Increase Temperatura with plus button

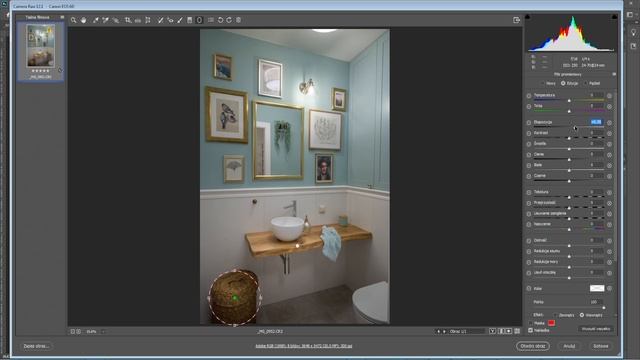pyautogui.click(x=609, y=96)
